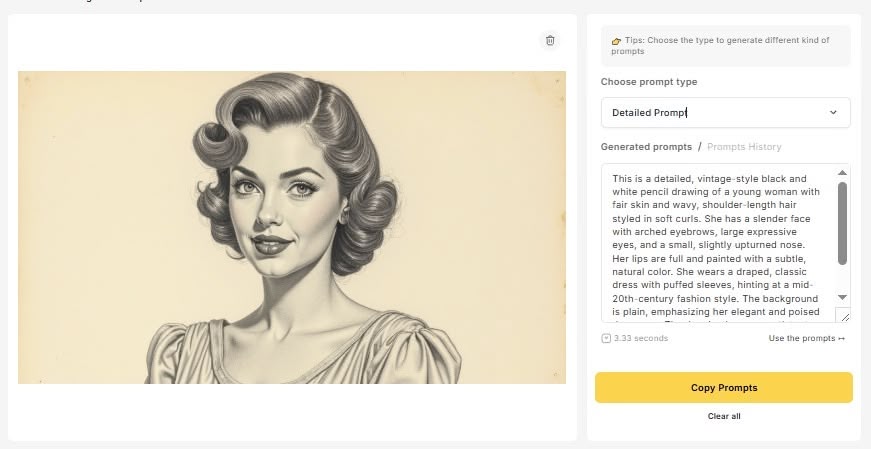The image size is (871, 449).
Task: Click the Choose prompt type label
Action: (x=649, y=82)
